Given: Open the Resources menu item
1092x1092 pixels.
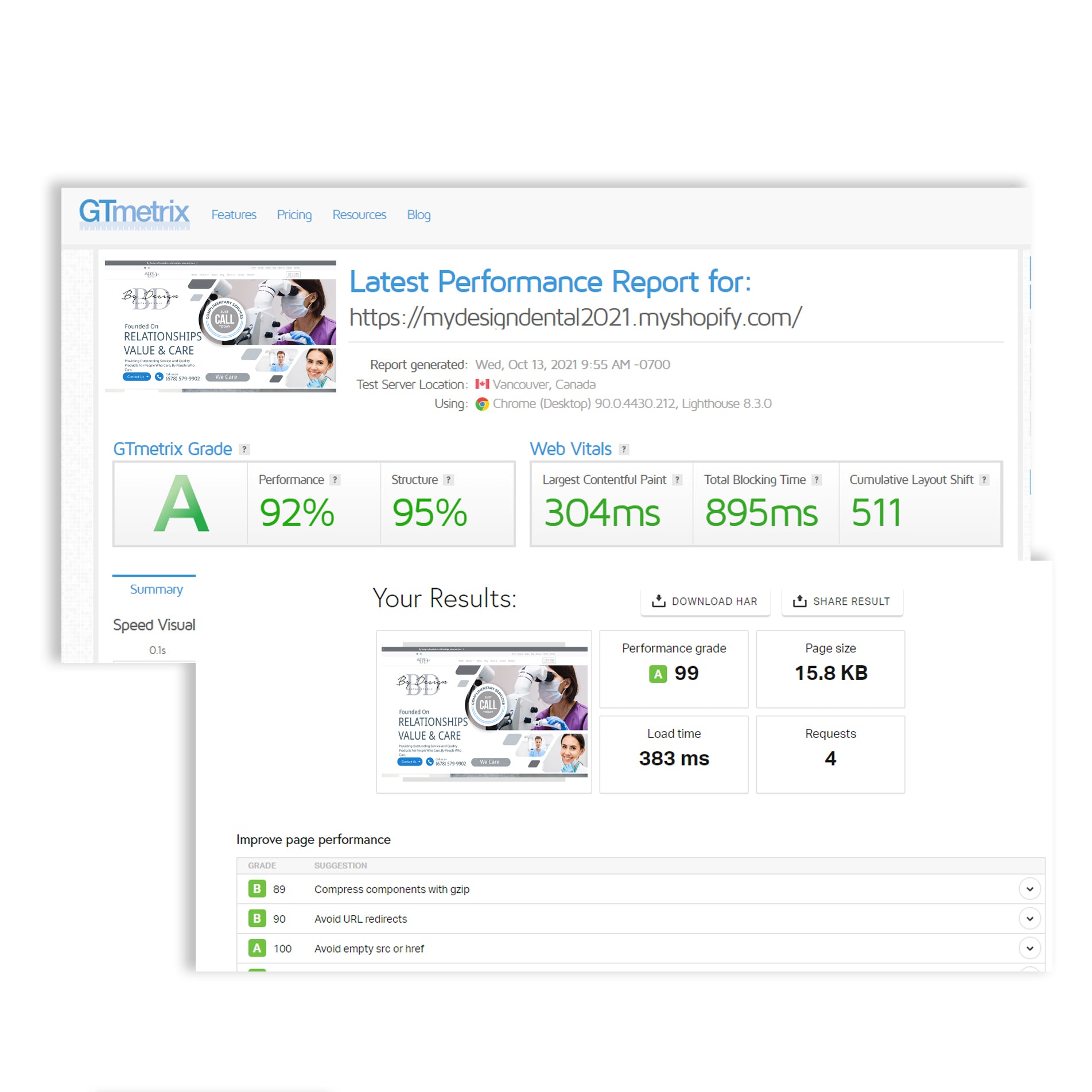Looking at the screenshot, I should (359, 215).
